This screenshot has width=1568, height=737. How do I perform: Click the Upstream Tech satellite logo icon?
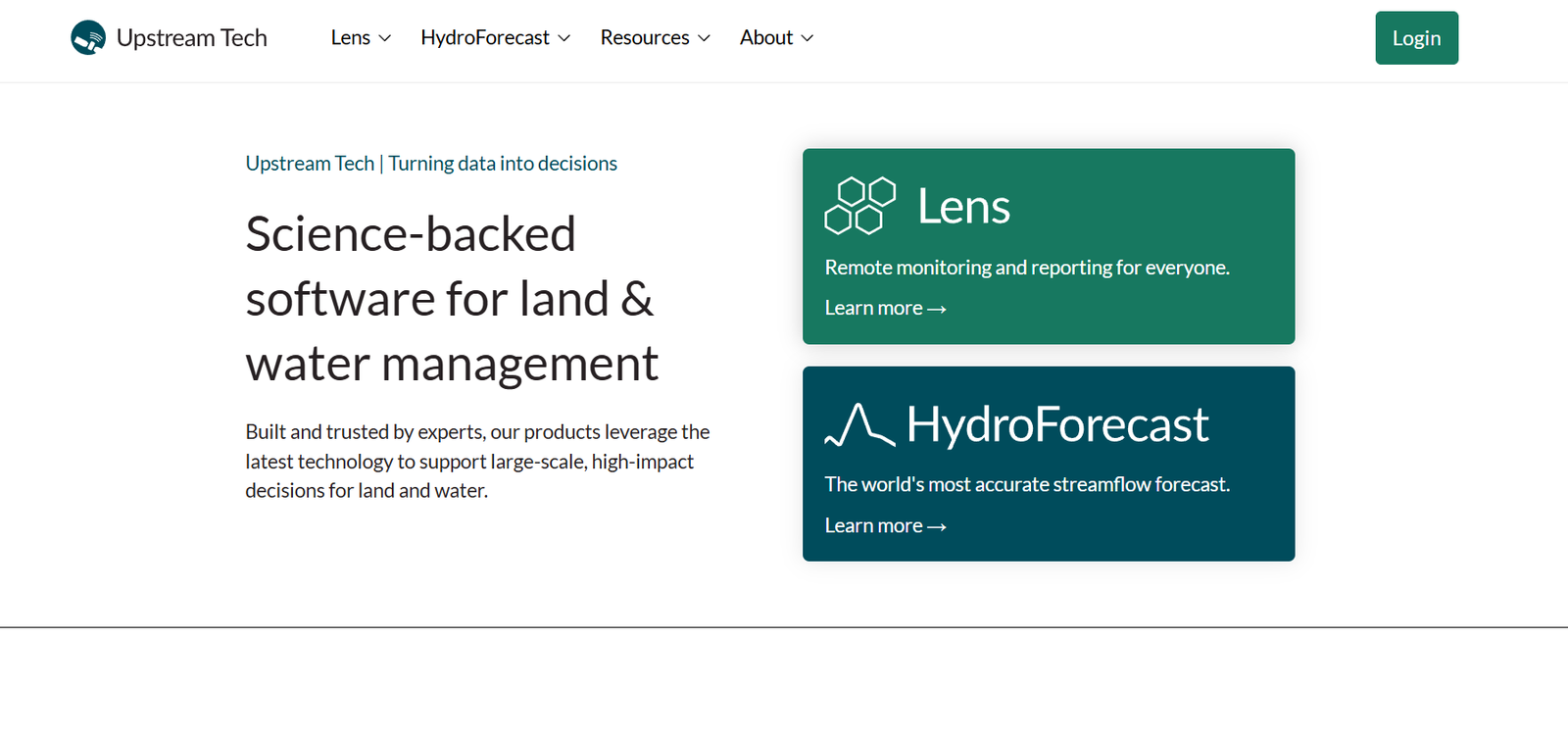(x=88, y=38)
